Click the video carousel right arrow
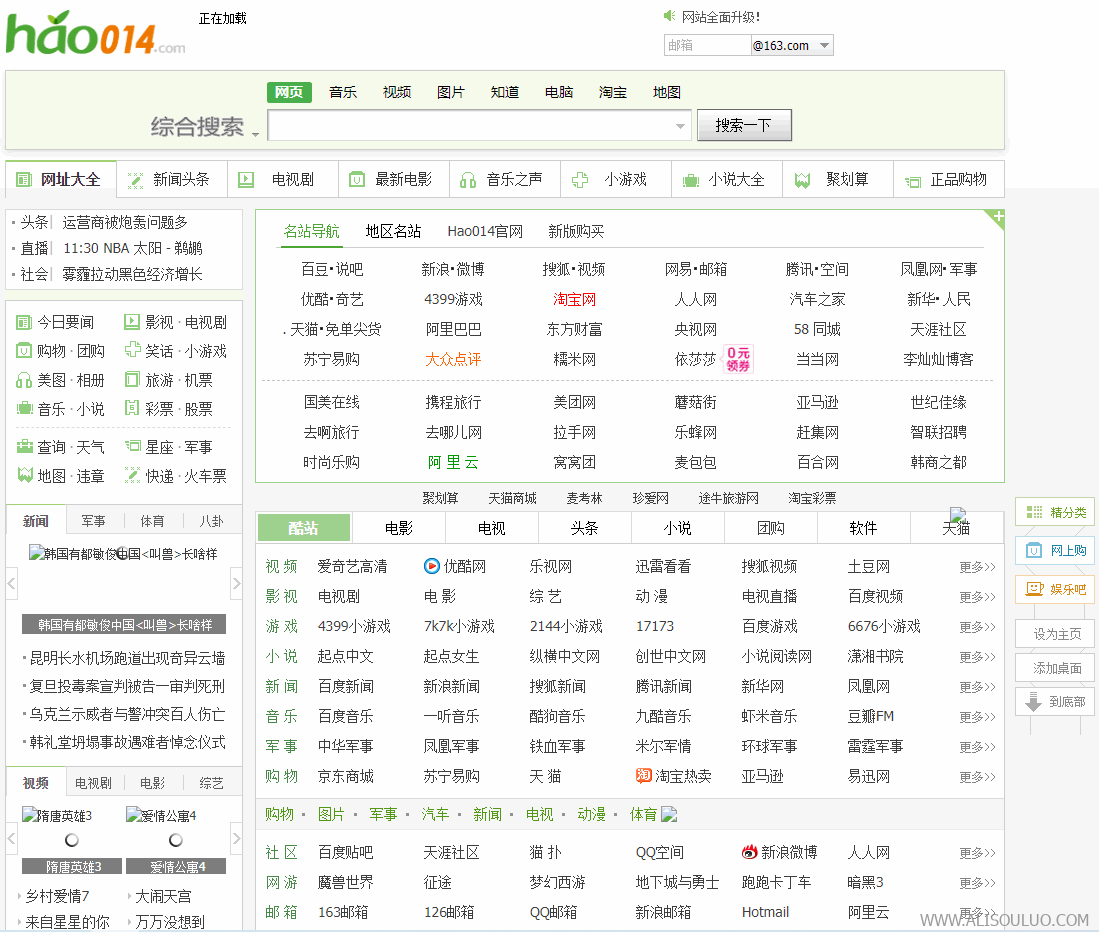The height and width of the screenshot is (932, 1099). pos(236,839)
